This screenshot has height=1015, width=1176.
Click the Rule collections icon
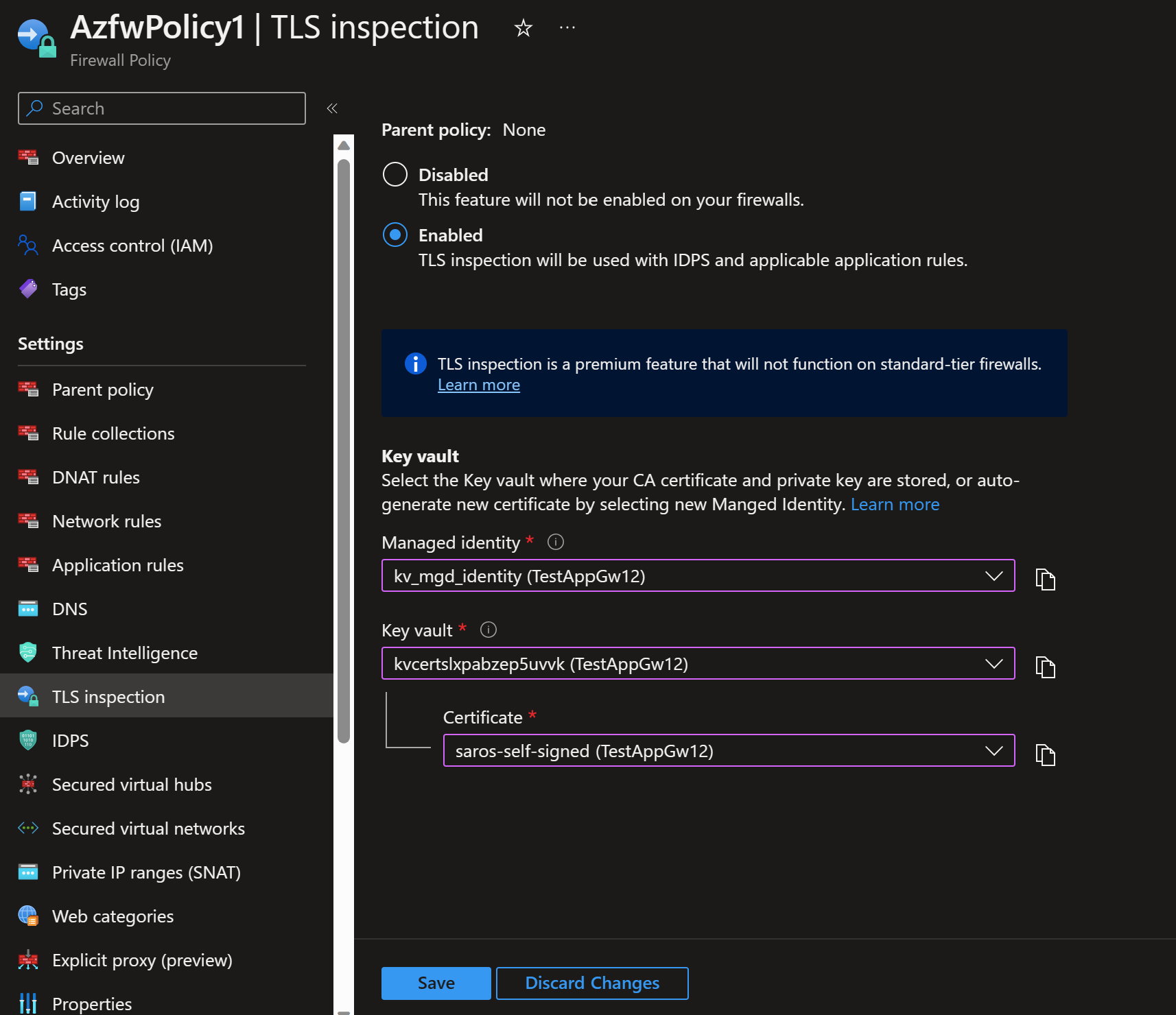tap(28, 433)
